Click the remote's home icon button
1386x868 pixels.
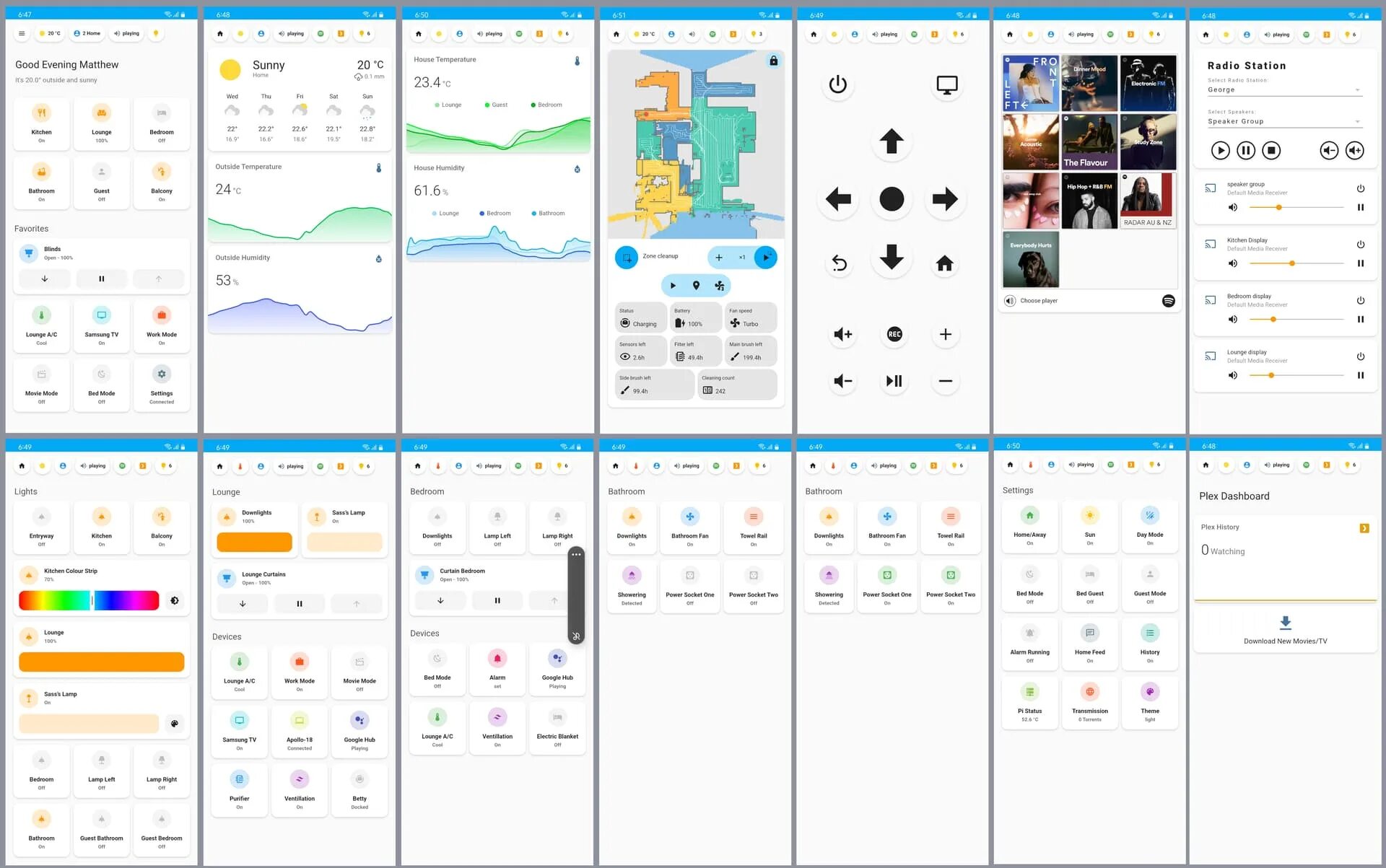coord(944,263)
